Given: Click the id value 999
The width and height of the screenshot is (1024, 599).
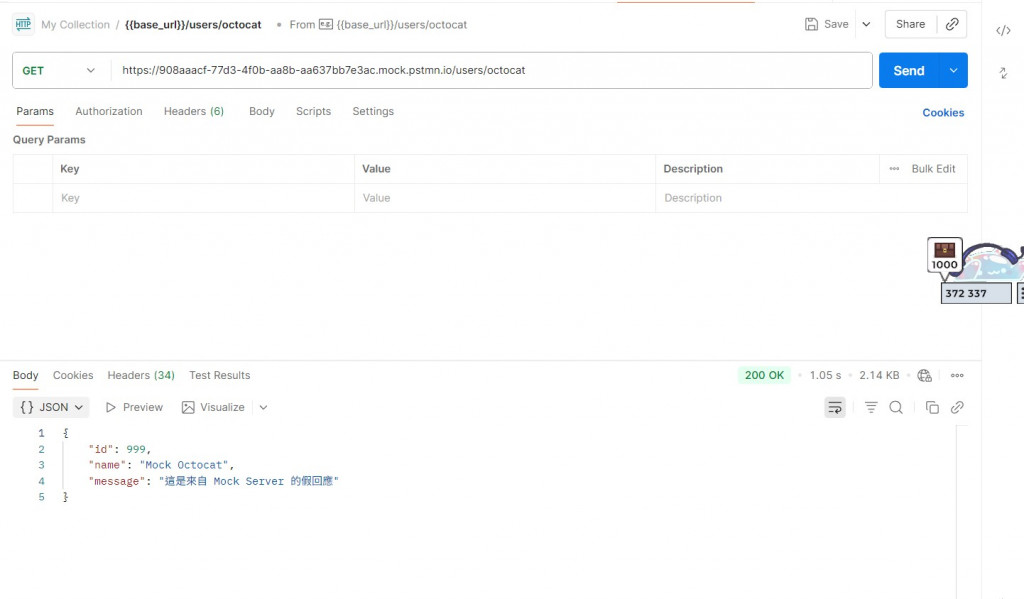Looking at the screenshot, I should click(x=136, y=449).
